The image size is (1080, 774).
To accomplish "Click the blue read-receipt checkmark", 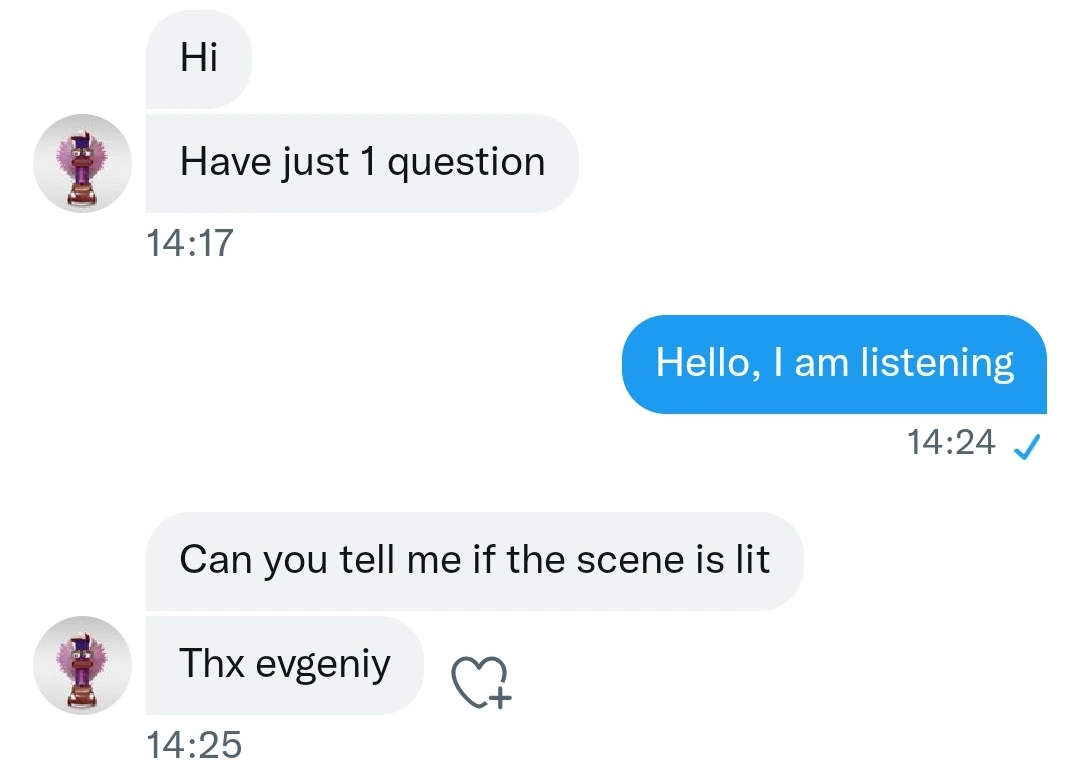I will [1026, 446].
